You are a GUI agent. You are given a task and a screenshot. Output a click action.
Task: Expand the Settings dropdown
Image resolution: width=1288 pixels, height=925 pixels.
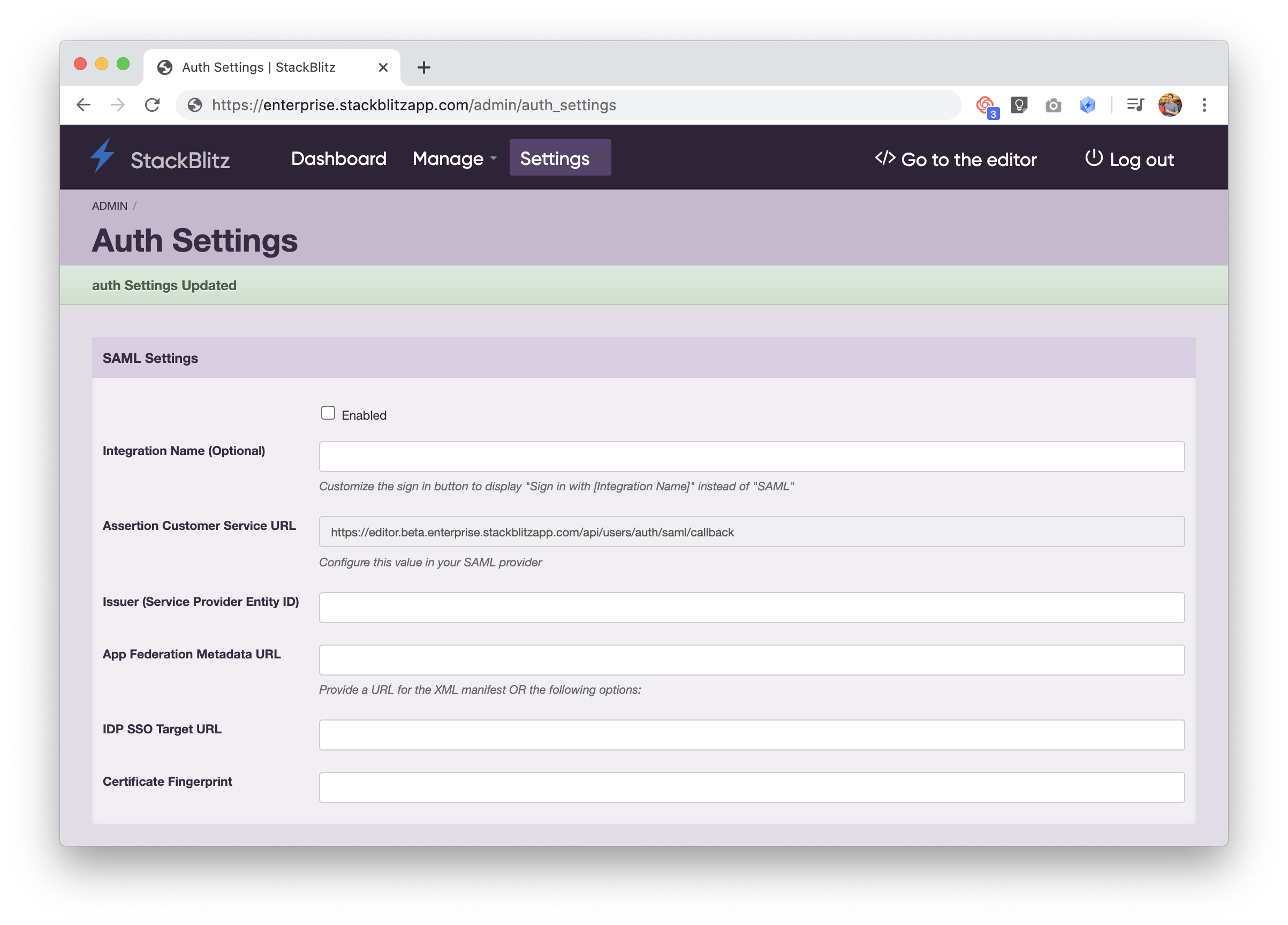pyautogui.click(x=559, y=158)
